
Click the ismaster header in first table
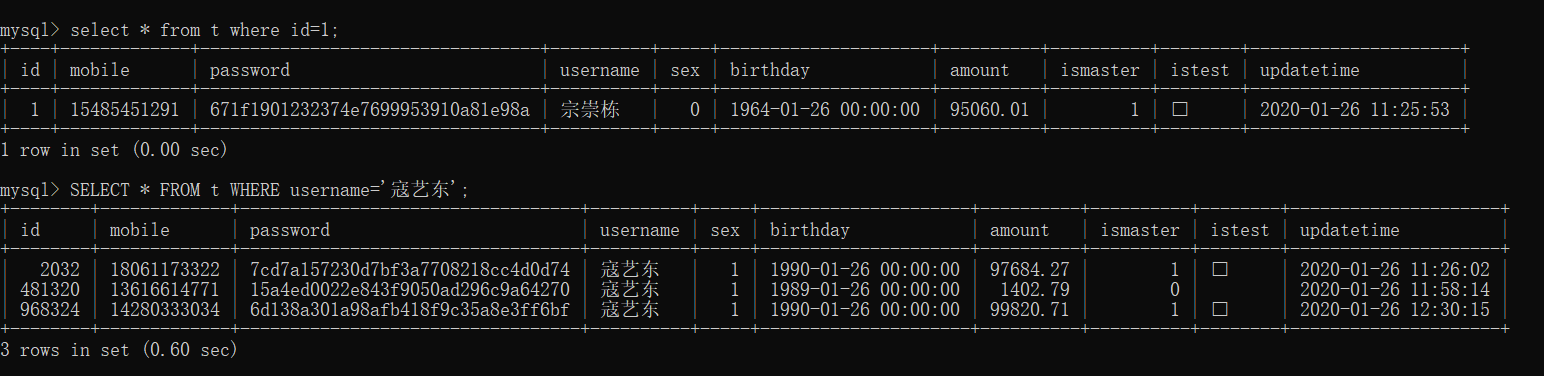1099,70
